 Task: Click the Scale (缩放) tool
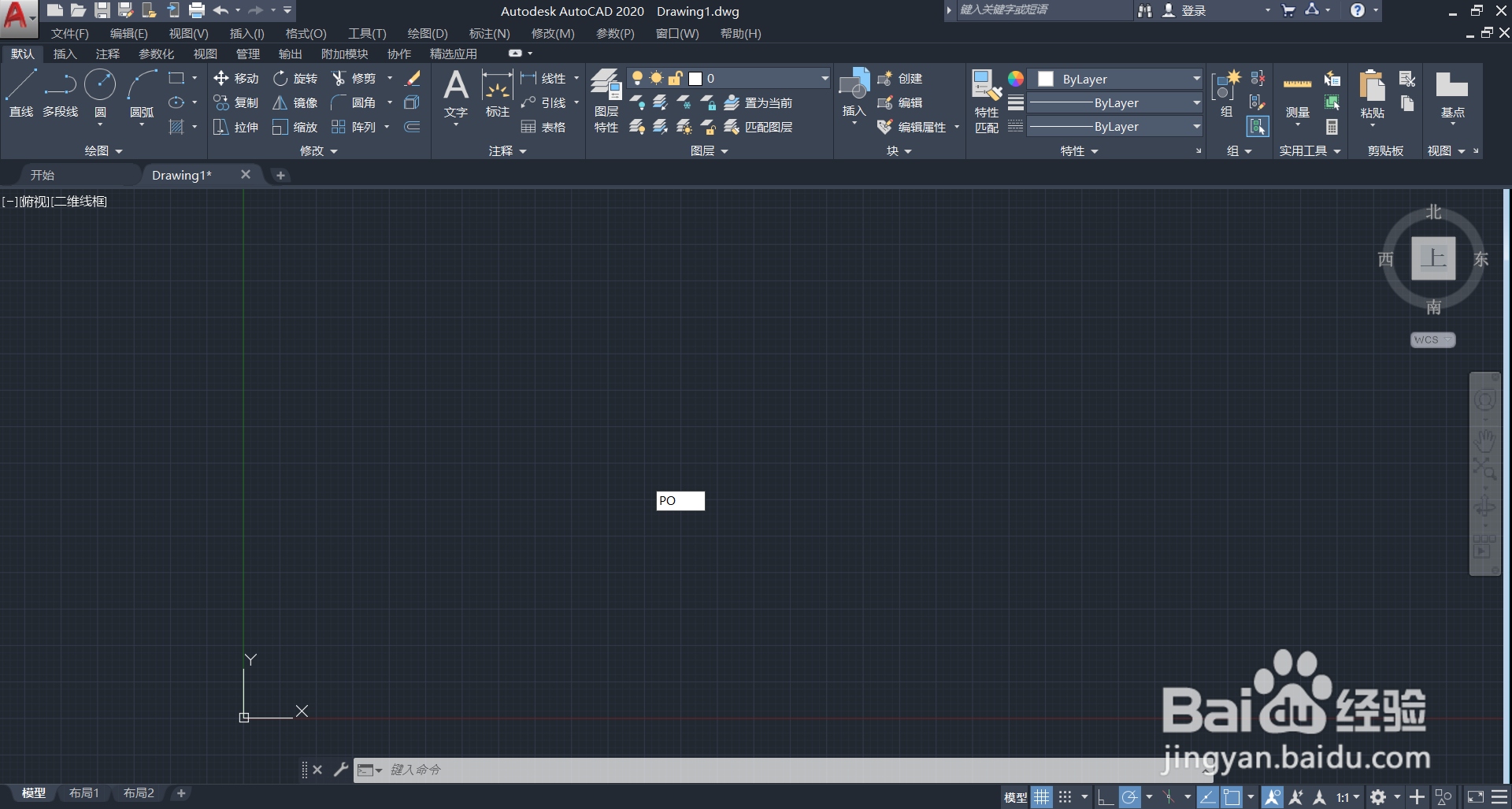(x=295, y=128)
